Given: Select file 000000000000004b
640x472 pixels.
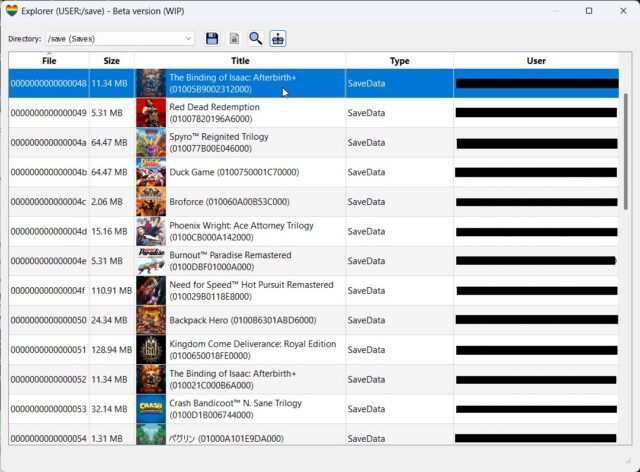Looking at the screenshot, I should [x=49, y=172].
